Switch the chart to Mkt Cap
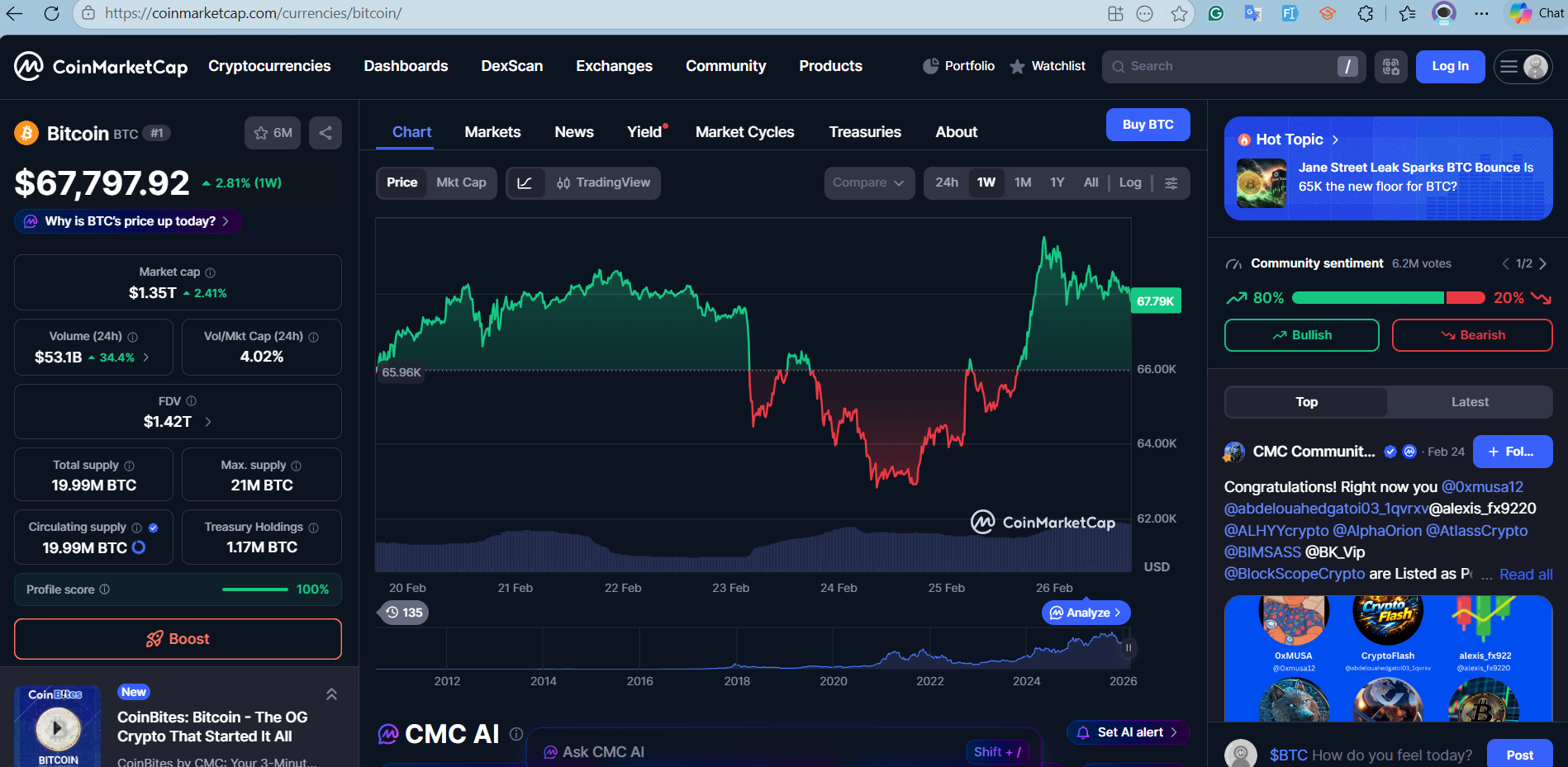 (461, 182)
